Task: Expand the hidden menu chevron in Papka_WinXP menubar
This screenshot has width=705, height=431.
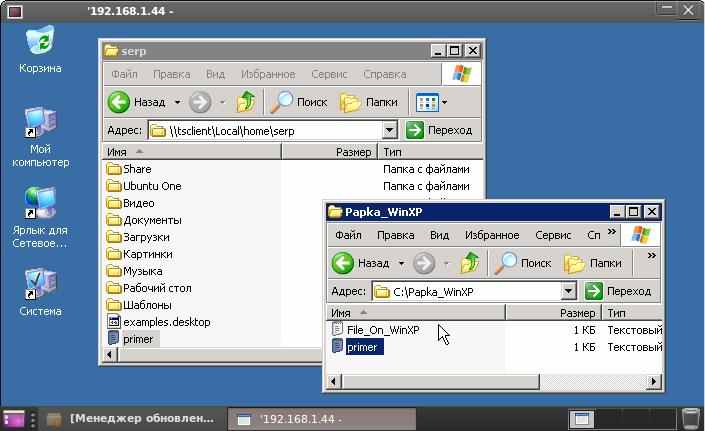Action: click(x=611, y=231)
